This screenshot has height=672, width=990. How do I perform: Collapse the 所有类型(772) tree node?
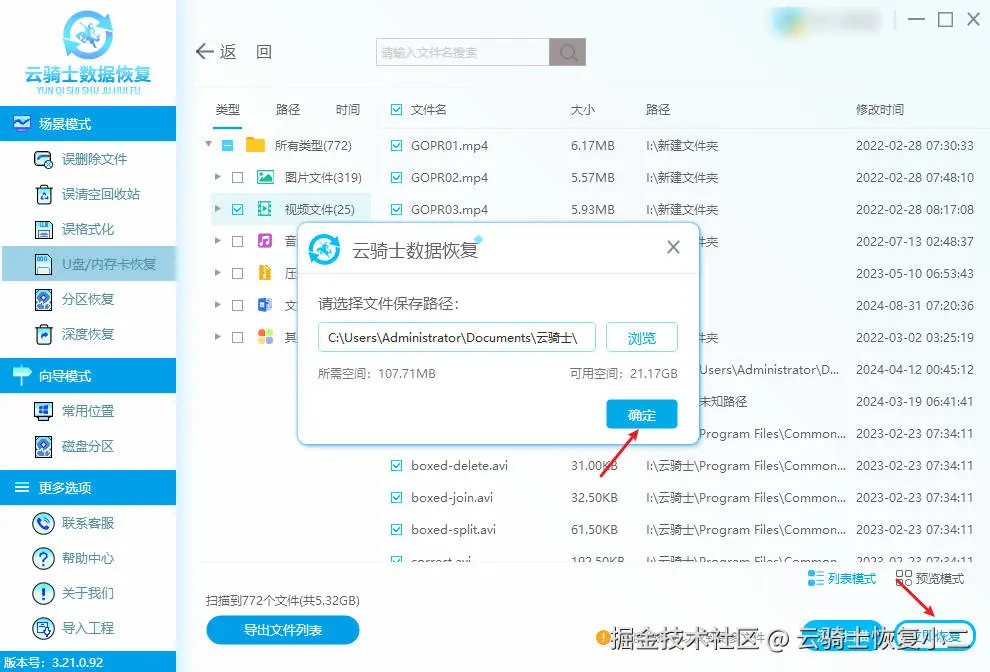(208, 145)
